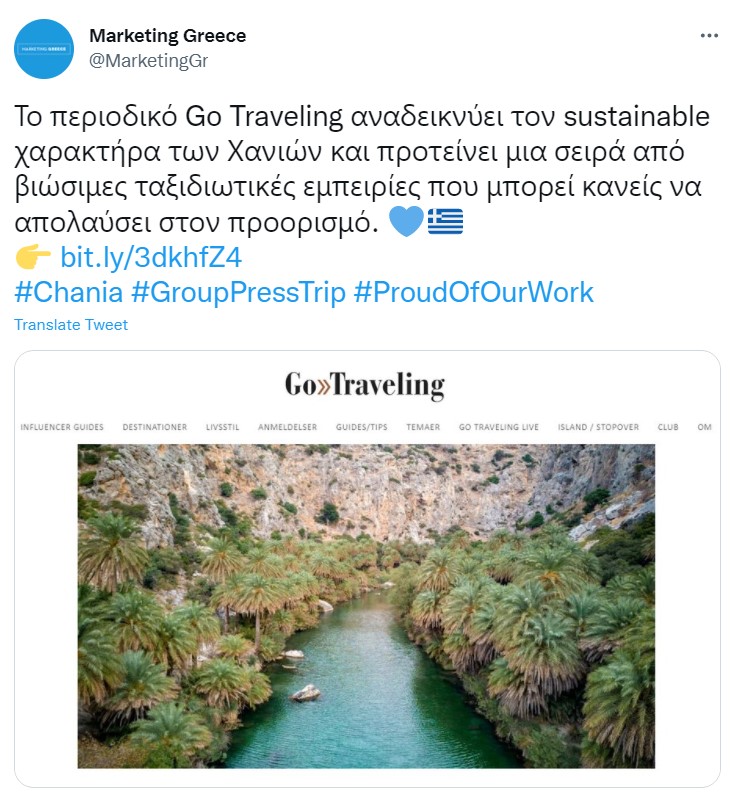Screen dimensions: 738x803
Task: Open the tweet's three-dot more menu
Action: point(709,35)
